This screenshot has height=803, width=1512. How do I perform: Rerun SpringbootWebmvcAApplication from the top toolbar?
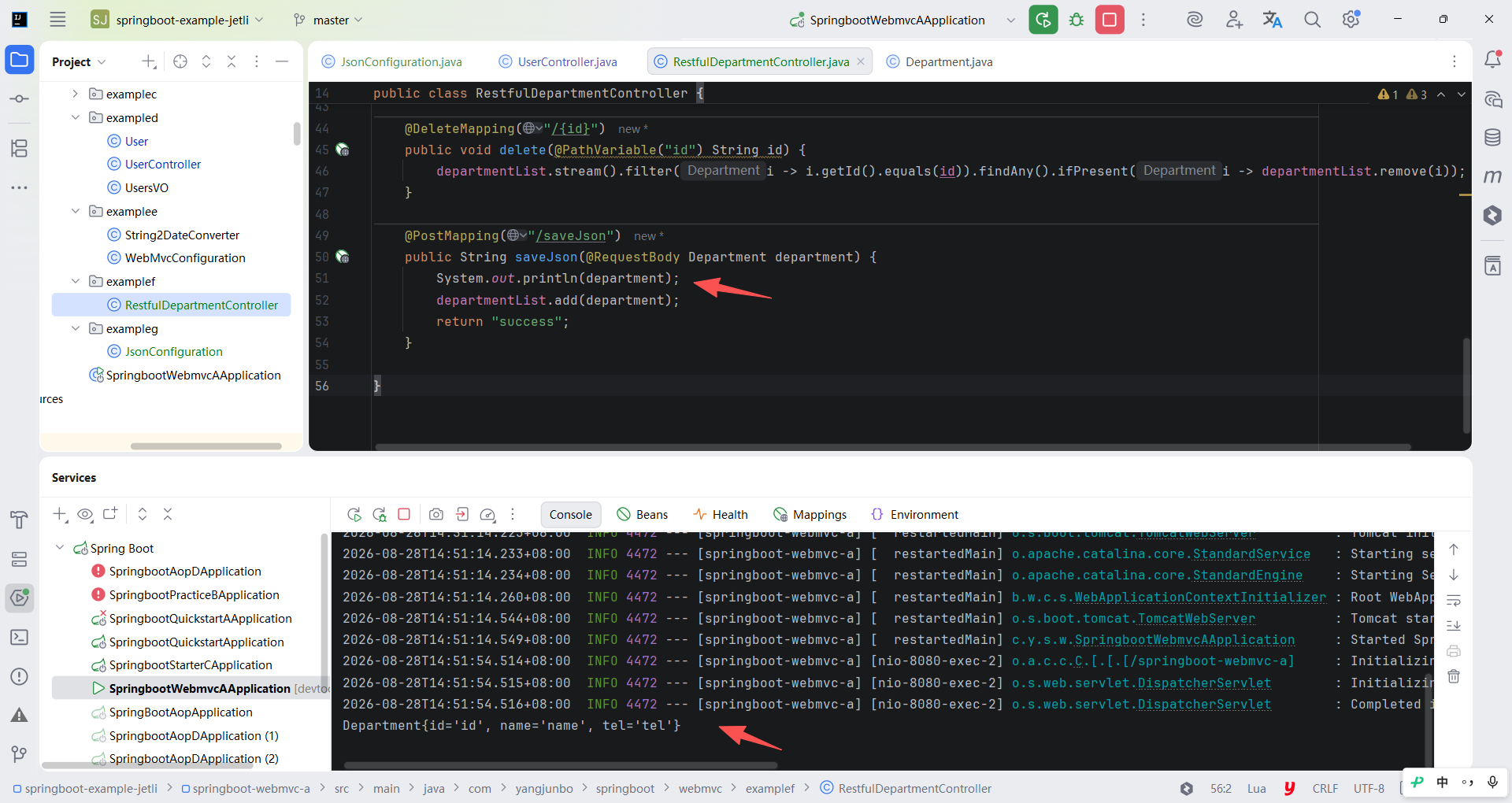(1043, 20)
